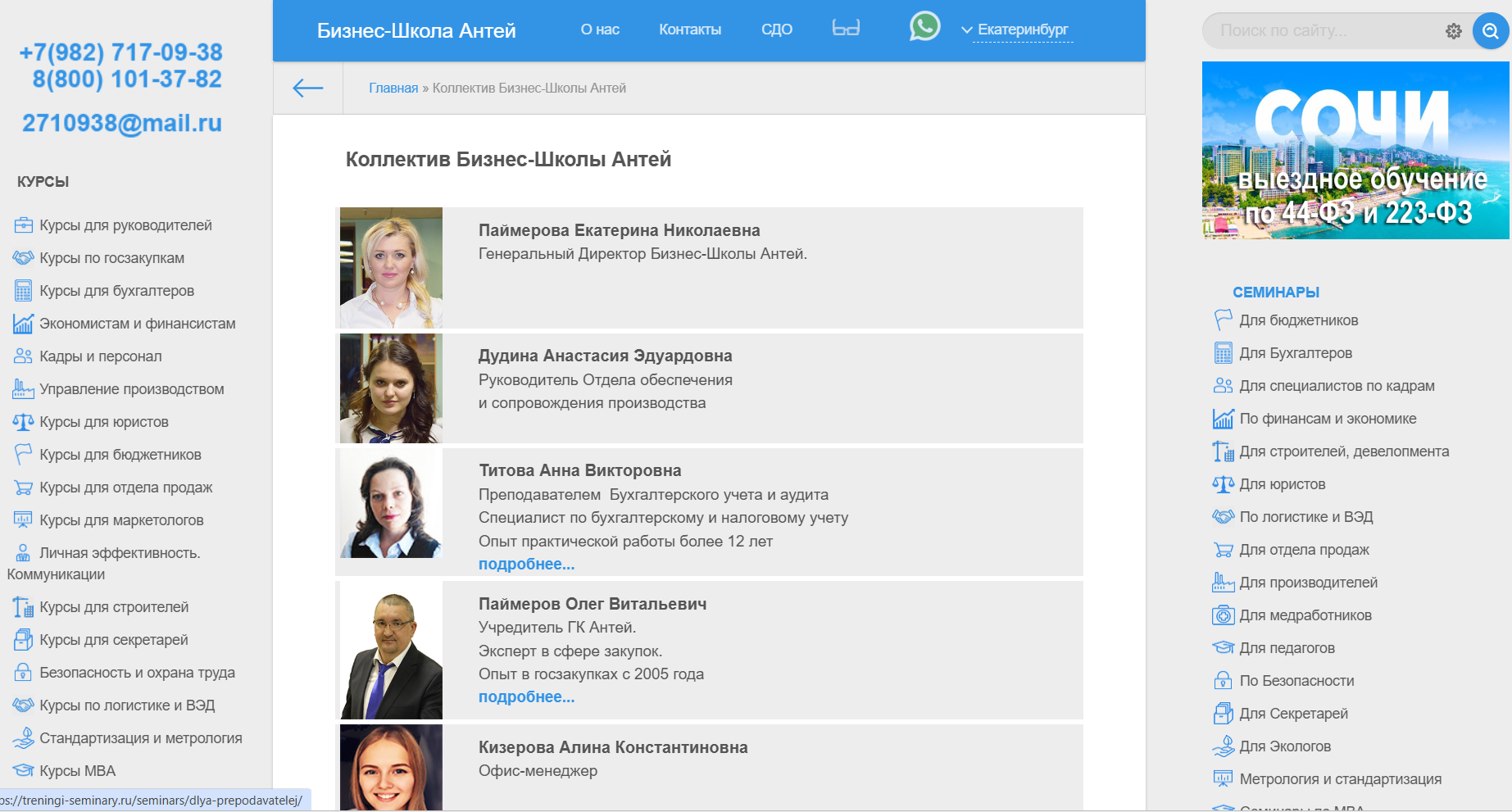Expand the Екатеринбург city dropdown

(1016, 30)
